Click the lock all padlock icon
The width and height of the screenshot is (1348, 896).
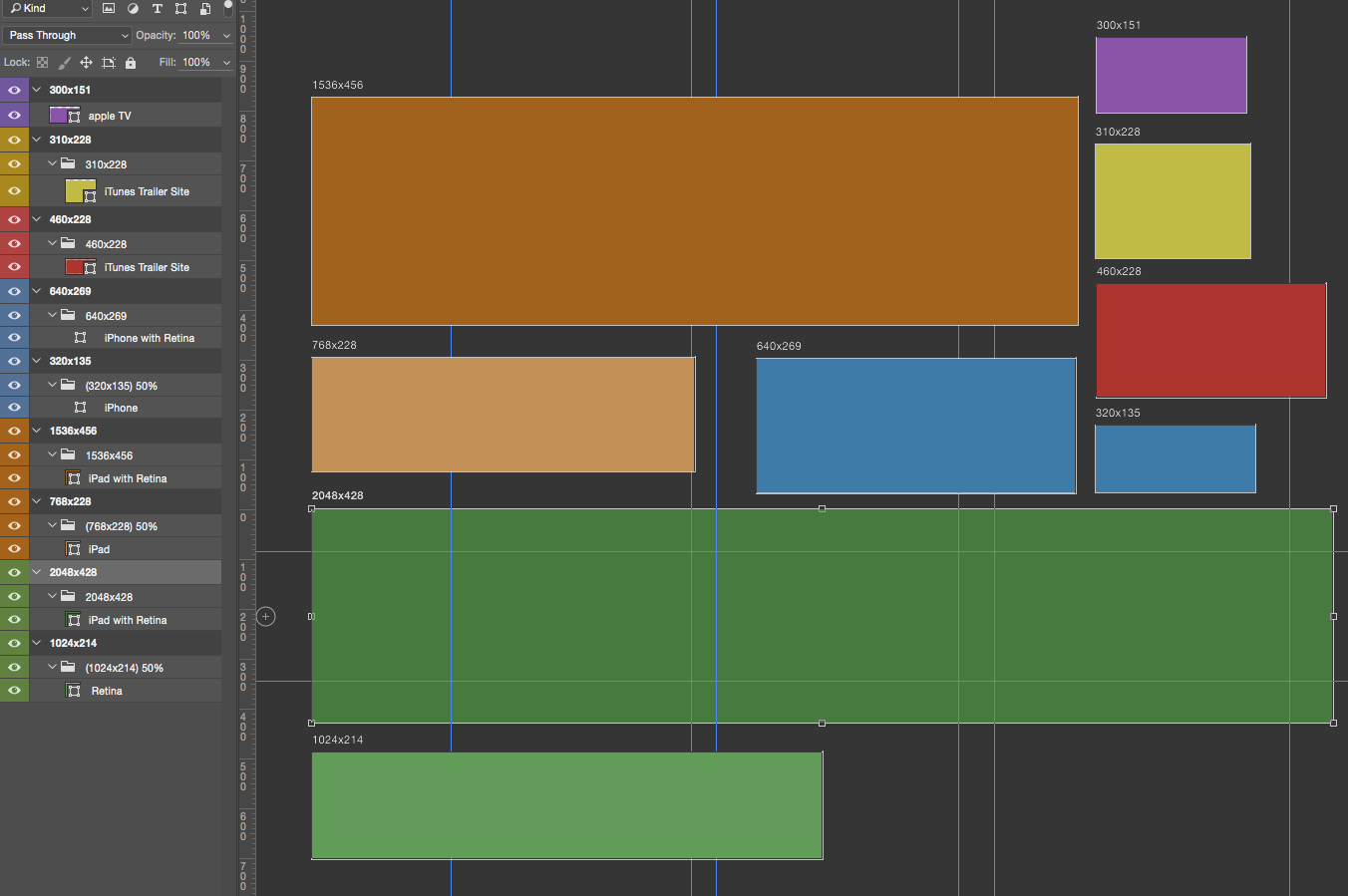(x=131, y=62)
